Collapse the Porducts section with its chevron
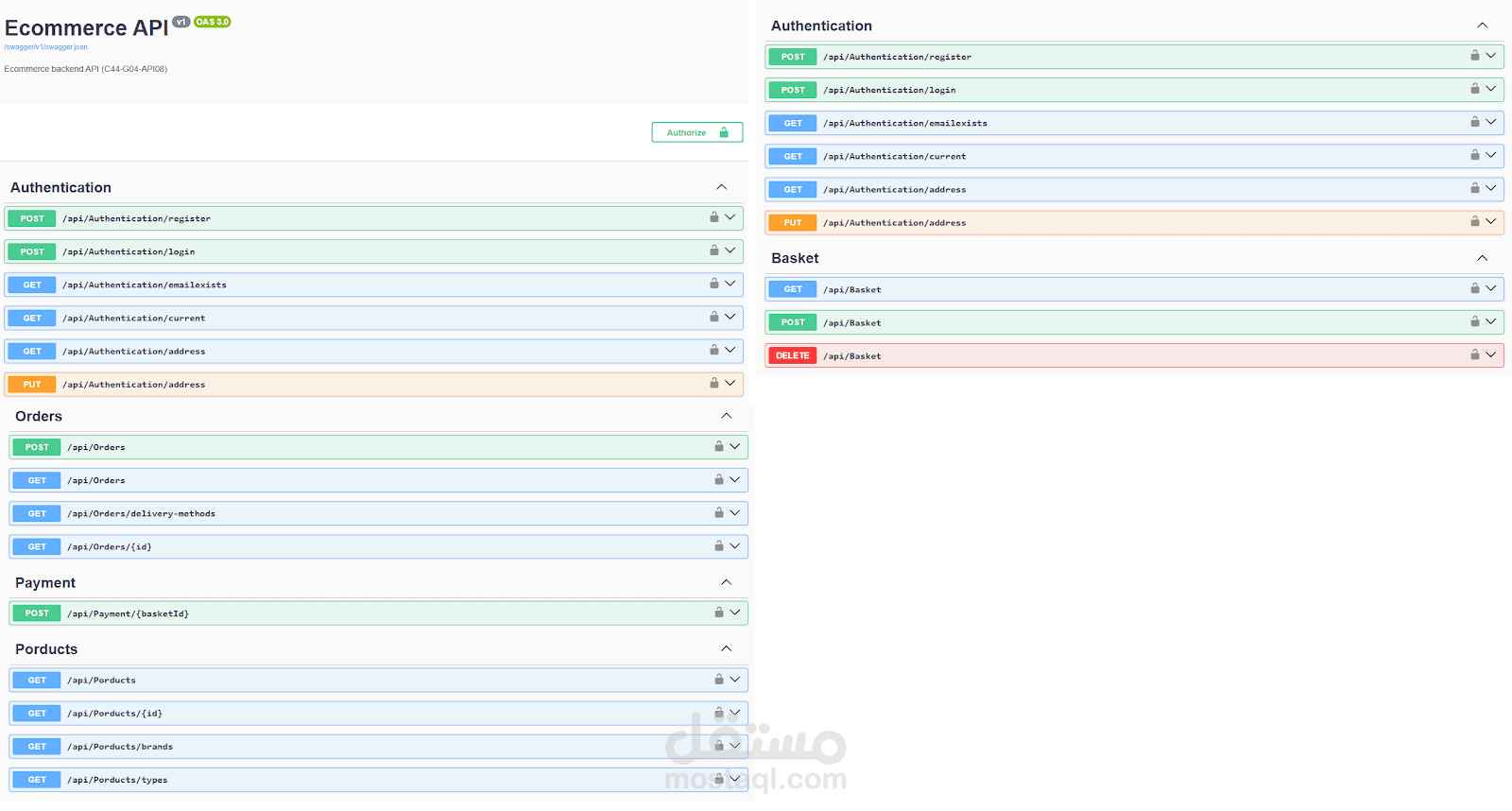1512x811 pixels. tap(726, 648)
